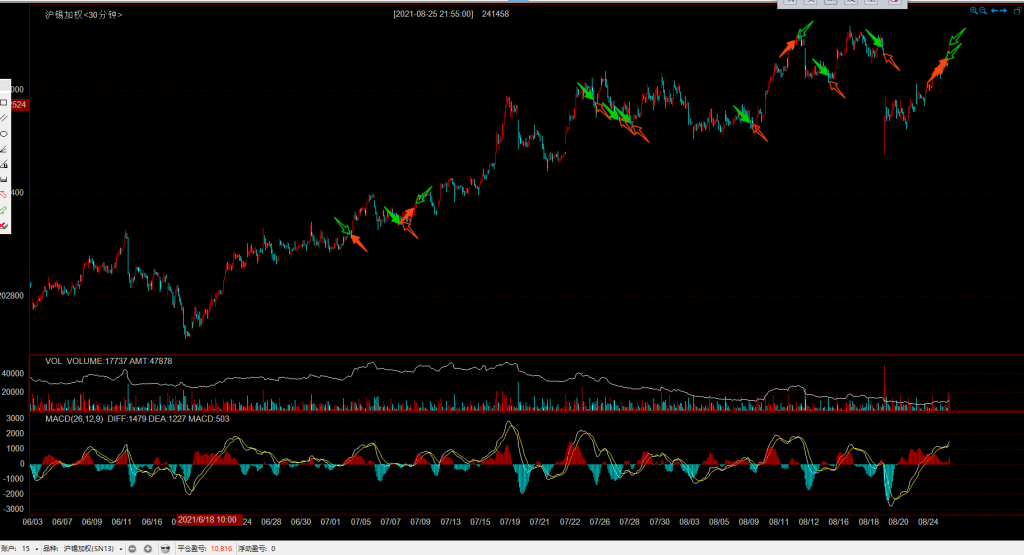Select the green down arrow marker tool
Viewport: 1024px width, 555px height.
[x=4, y=210]
